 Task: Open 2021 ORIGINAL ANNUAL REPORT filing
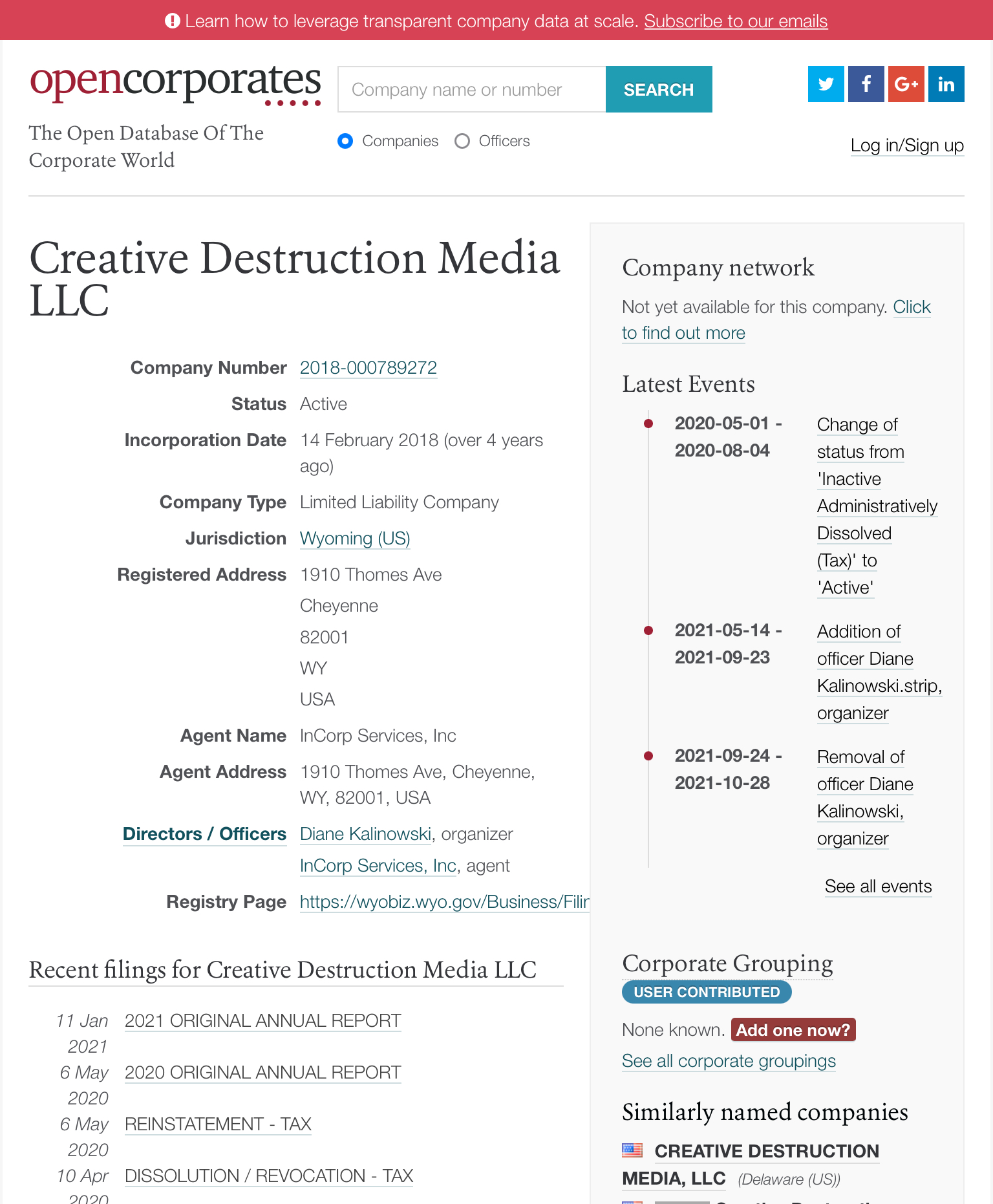click(263, 1020)
